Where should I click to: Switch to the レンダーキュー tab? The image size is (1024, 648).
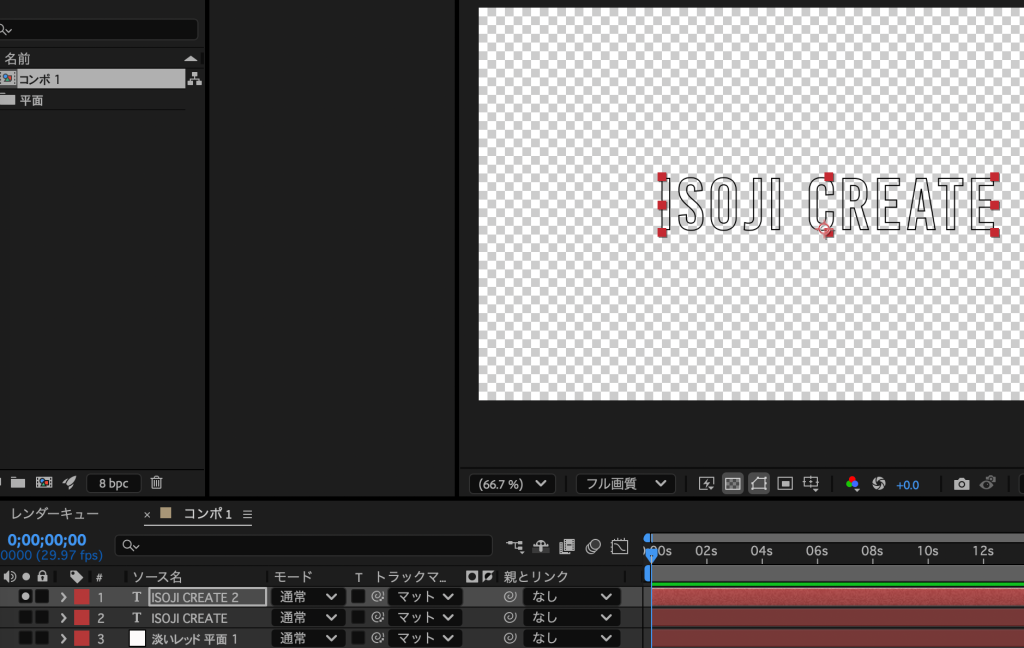coord(55,514)
